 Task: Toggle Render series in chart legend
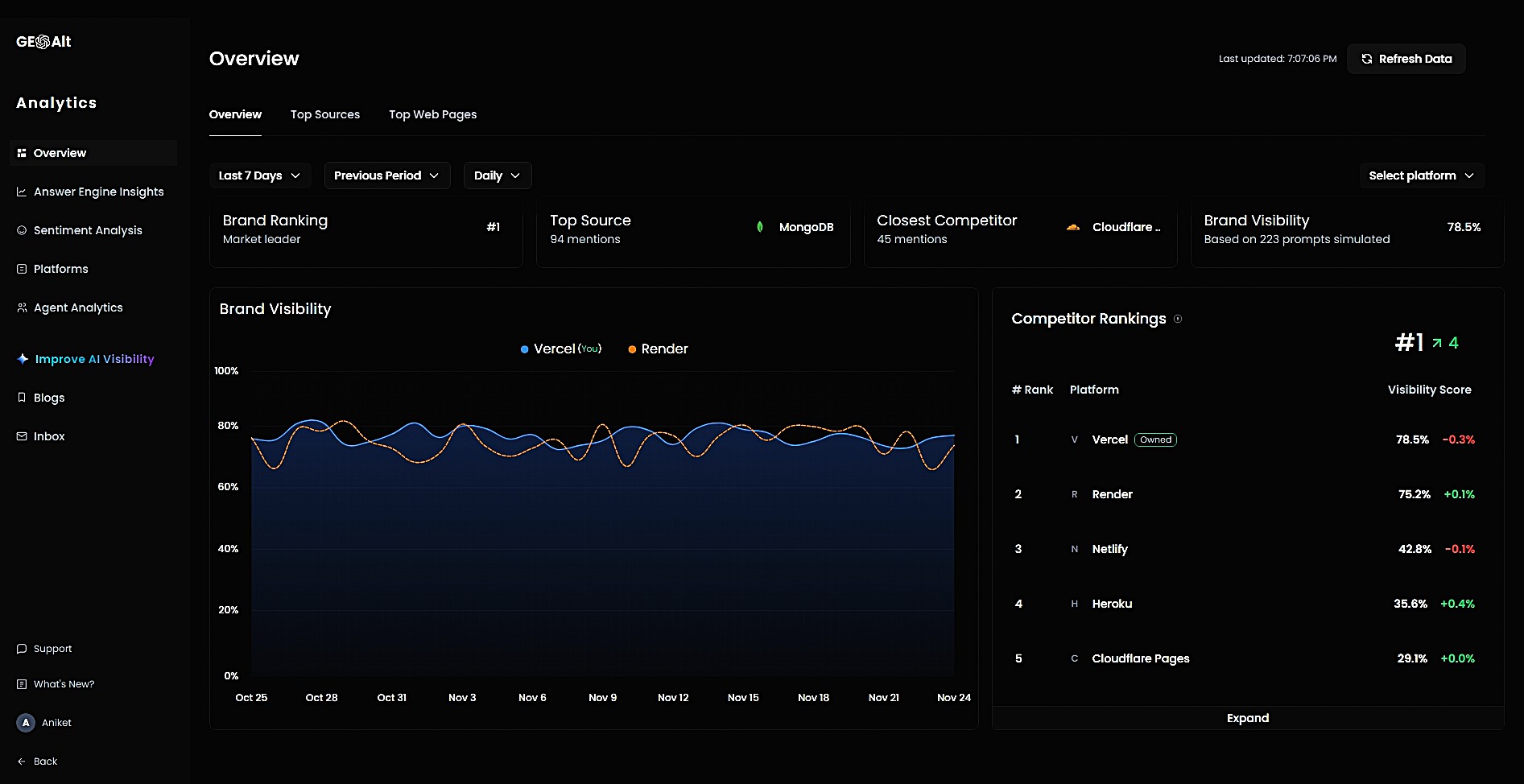(658, 349)
